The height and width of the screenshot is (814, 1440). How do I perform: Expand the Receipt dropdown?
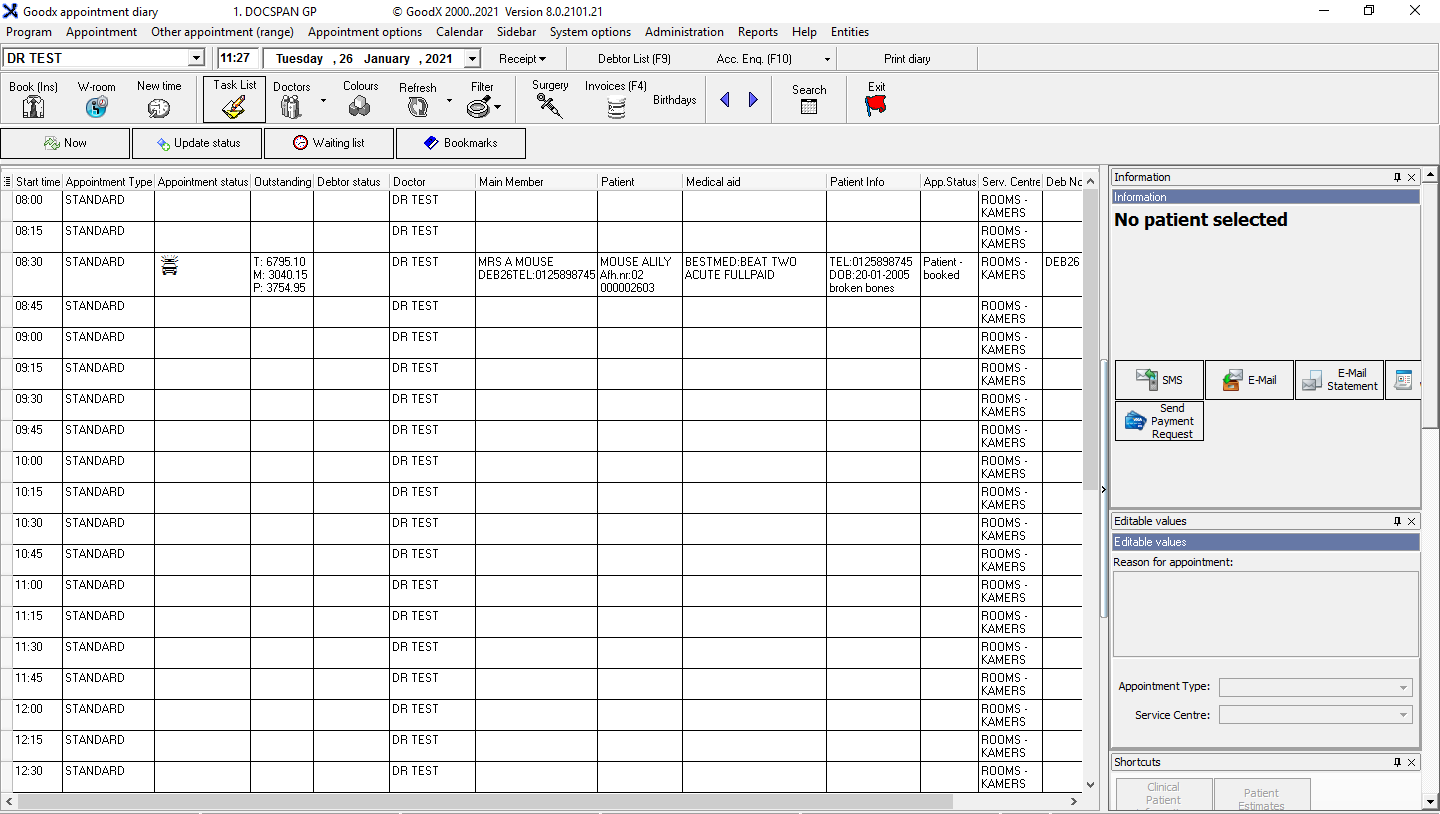(523, 59)
